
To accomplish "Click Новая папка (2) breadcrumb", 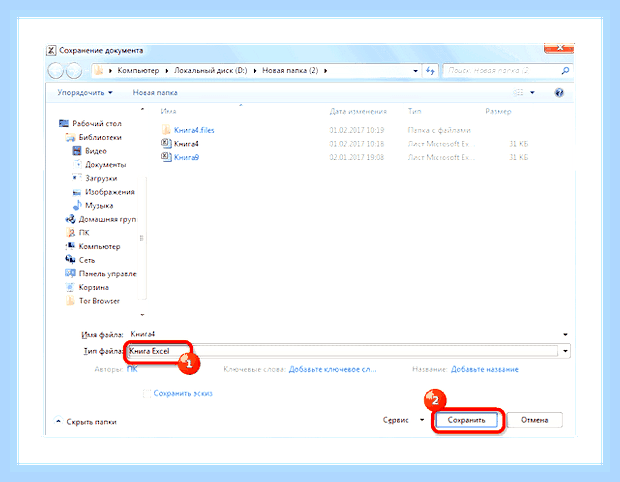I will [290, 70].
